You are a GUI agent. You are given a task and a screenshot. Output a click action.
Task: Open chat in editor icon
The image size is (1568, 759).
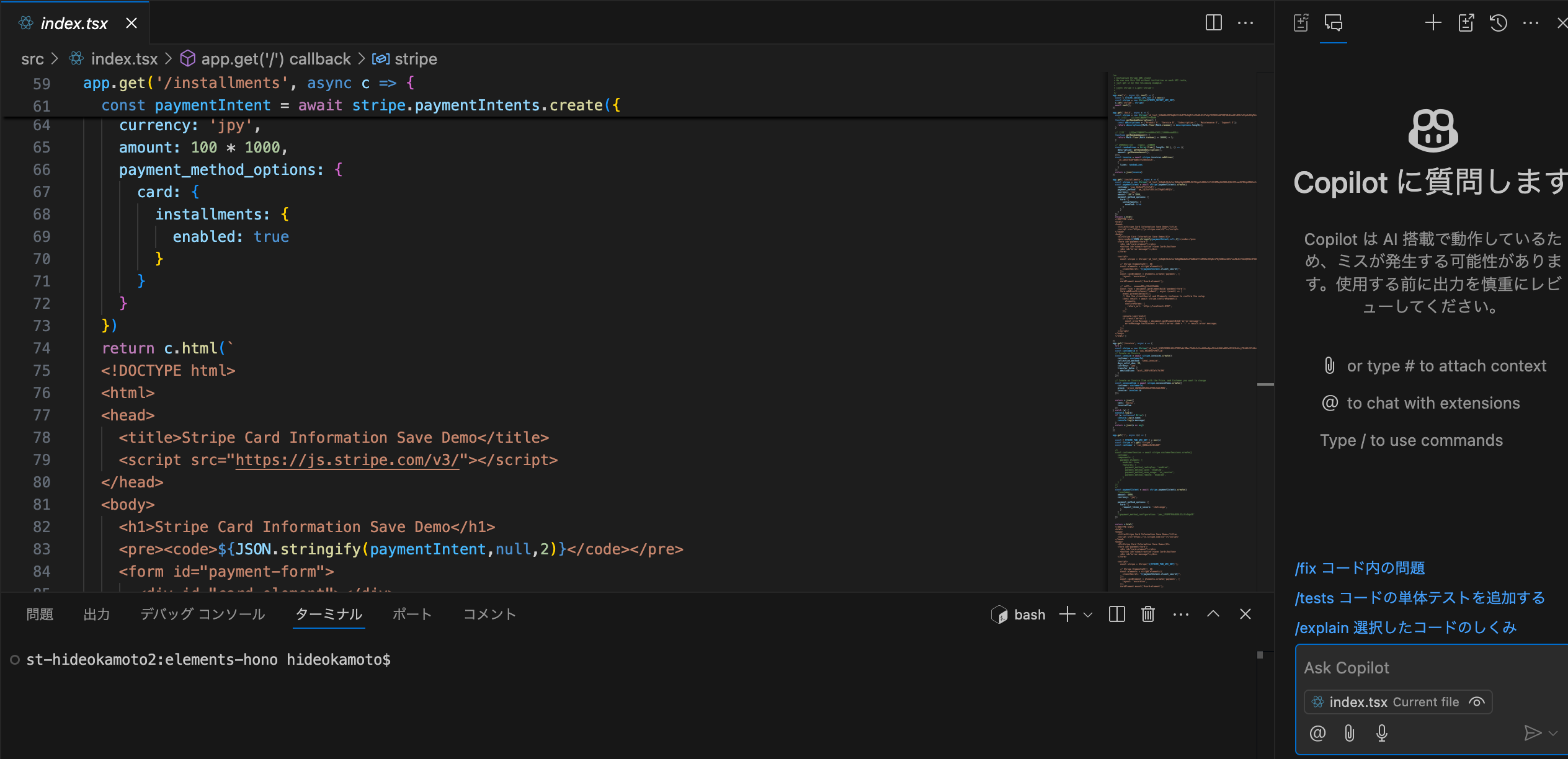pos(1466,23)
